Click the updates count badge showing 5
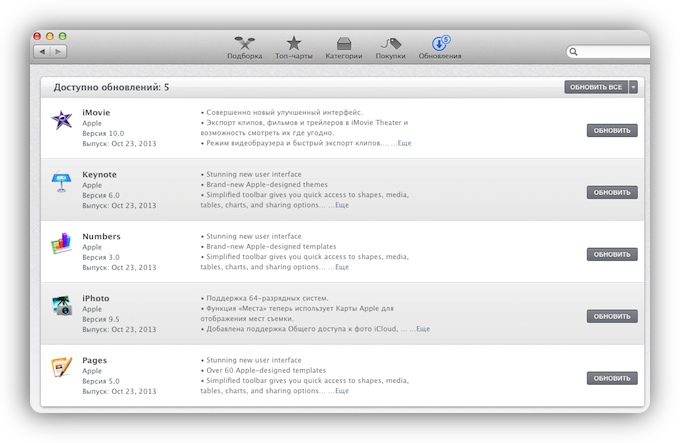This screenshot has height=443, width=680. tap(446, 39)
